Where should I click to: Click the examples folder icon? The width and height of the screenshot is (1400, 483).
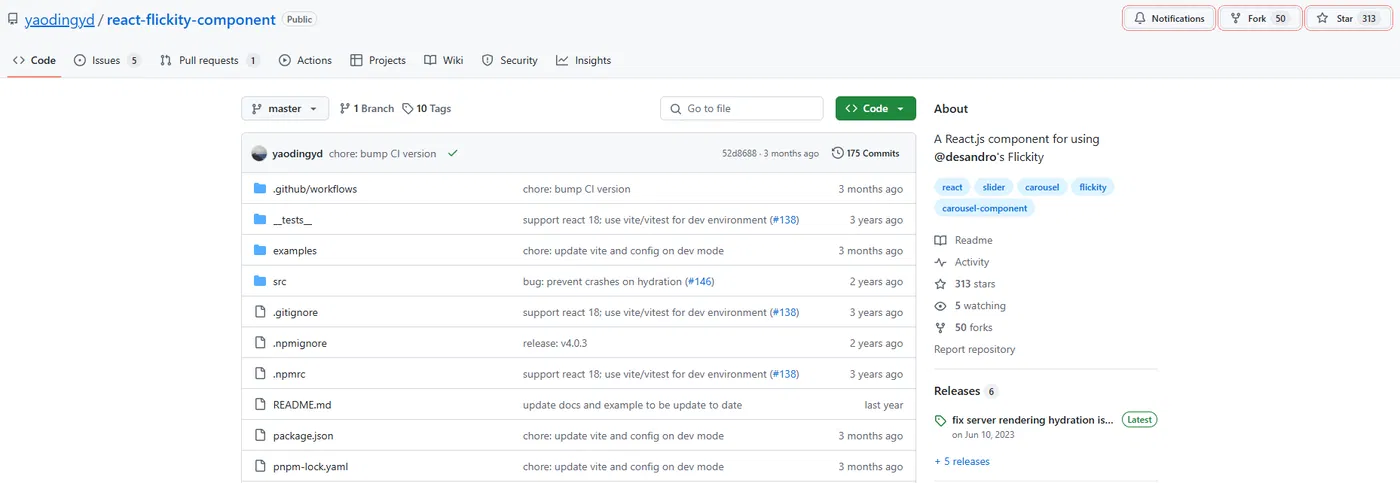260,250
